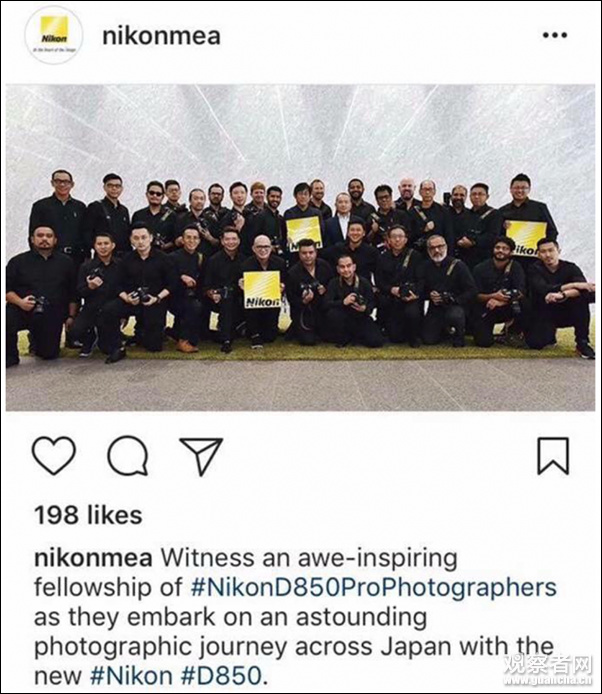The width and height of the screenshot is (602, 694).
Task: Click the yellow Nikon sign in front row
Action: tap(262, 289)
